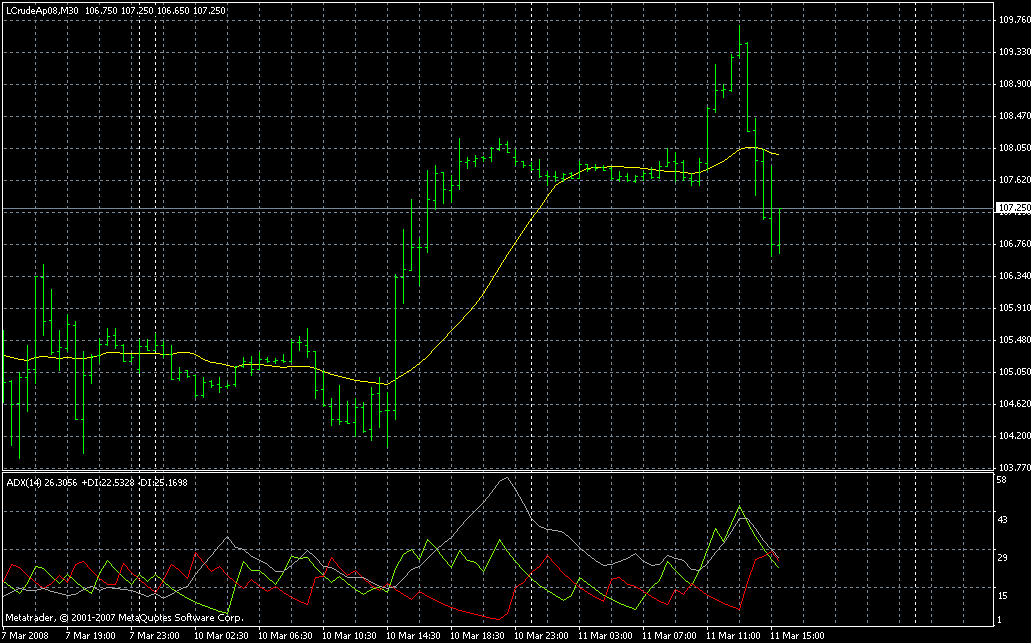Select the 10 Mar 23:00 time label
The width and height of the screenshot is (1031, 643).
click(x=542, y=636)
